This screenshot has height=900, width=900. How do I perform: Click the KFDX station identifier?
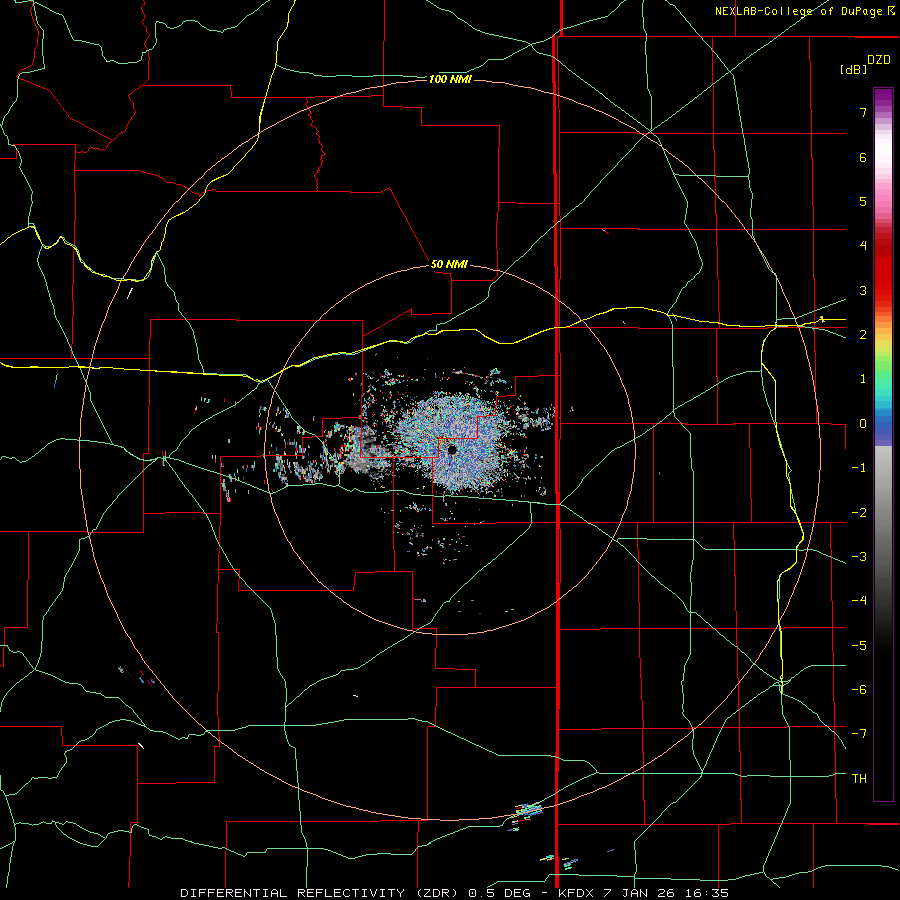point(577,893)
